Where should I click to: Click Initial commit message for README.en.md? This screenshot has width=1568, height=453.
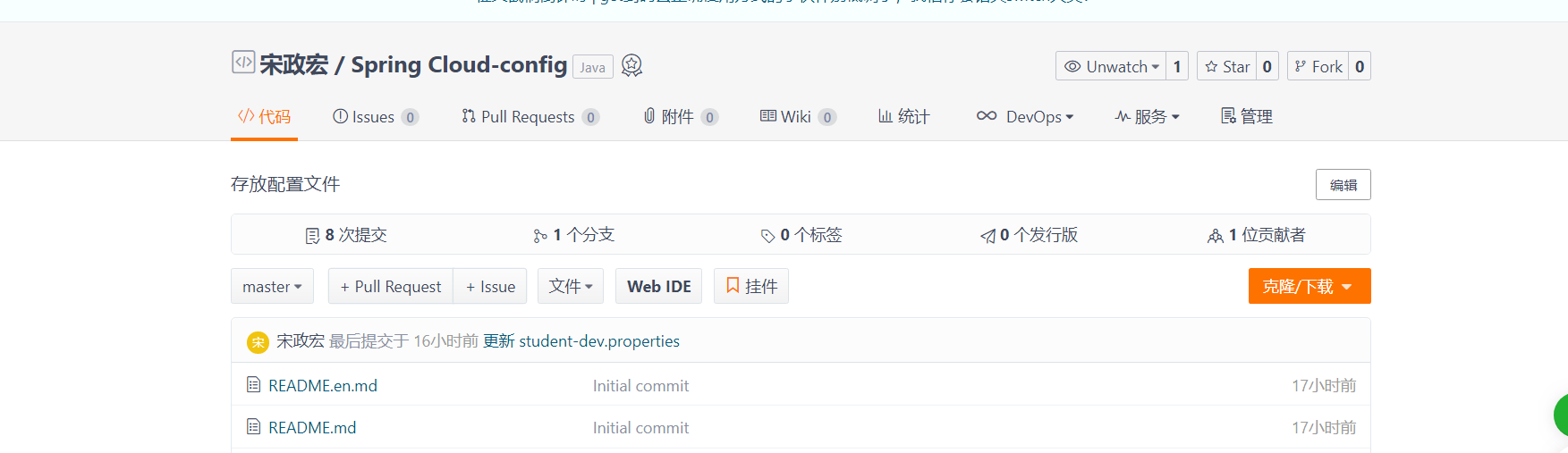pyautogui.click(x=640, y=385)
